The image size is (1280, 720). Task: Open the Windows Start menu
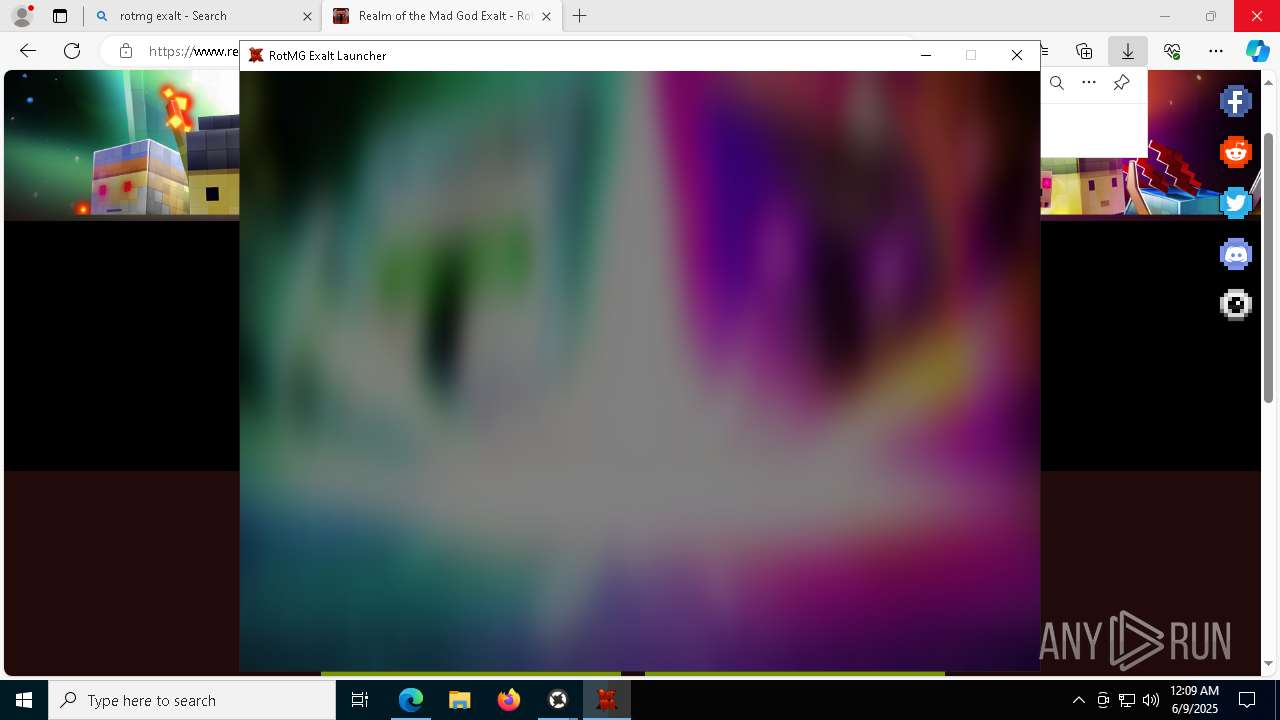click(24, 700)
